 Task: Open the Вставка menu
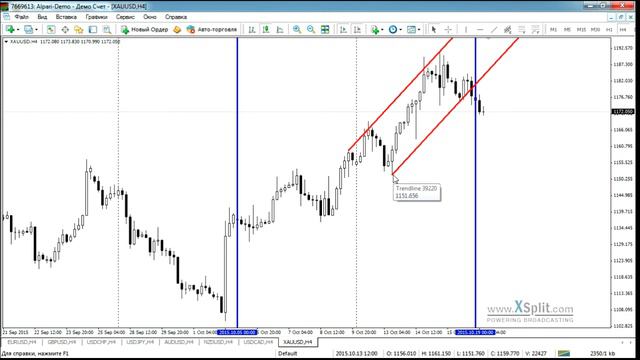66,17
